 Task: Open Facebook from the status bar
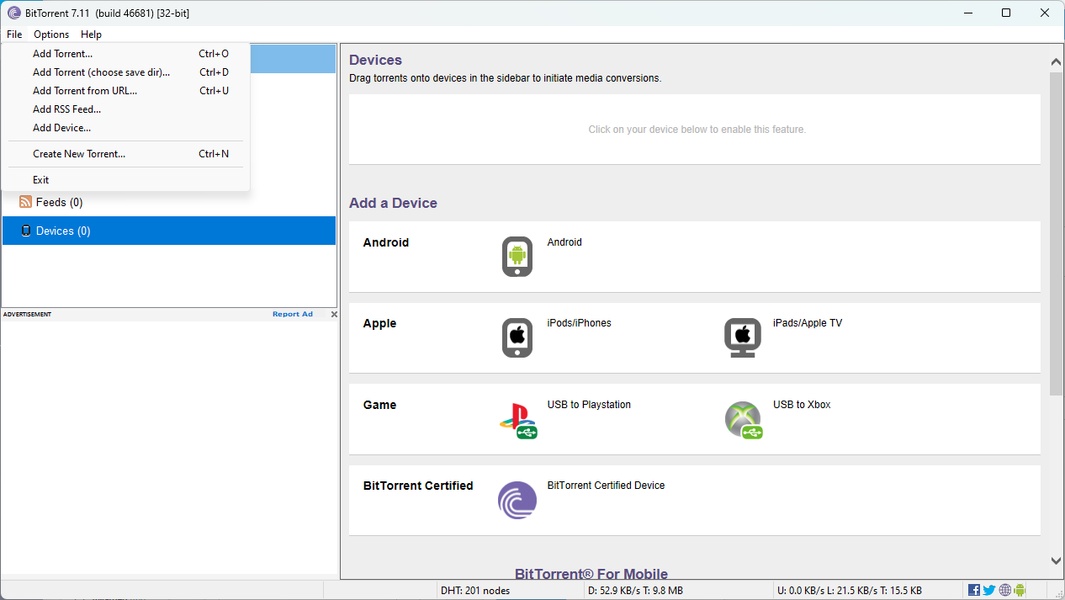pyautogui.click(x=974, y=589)
